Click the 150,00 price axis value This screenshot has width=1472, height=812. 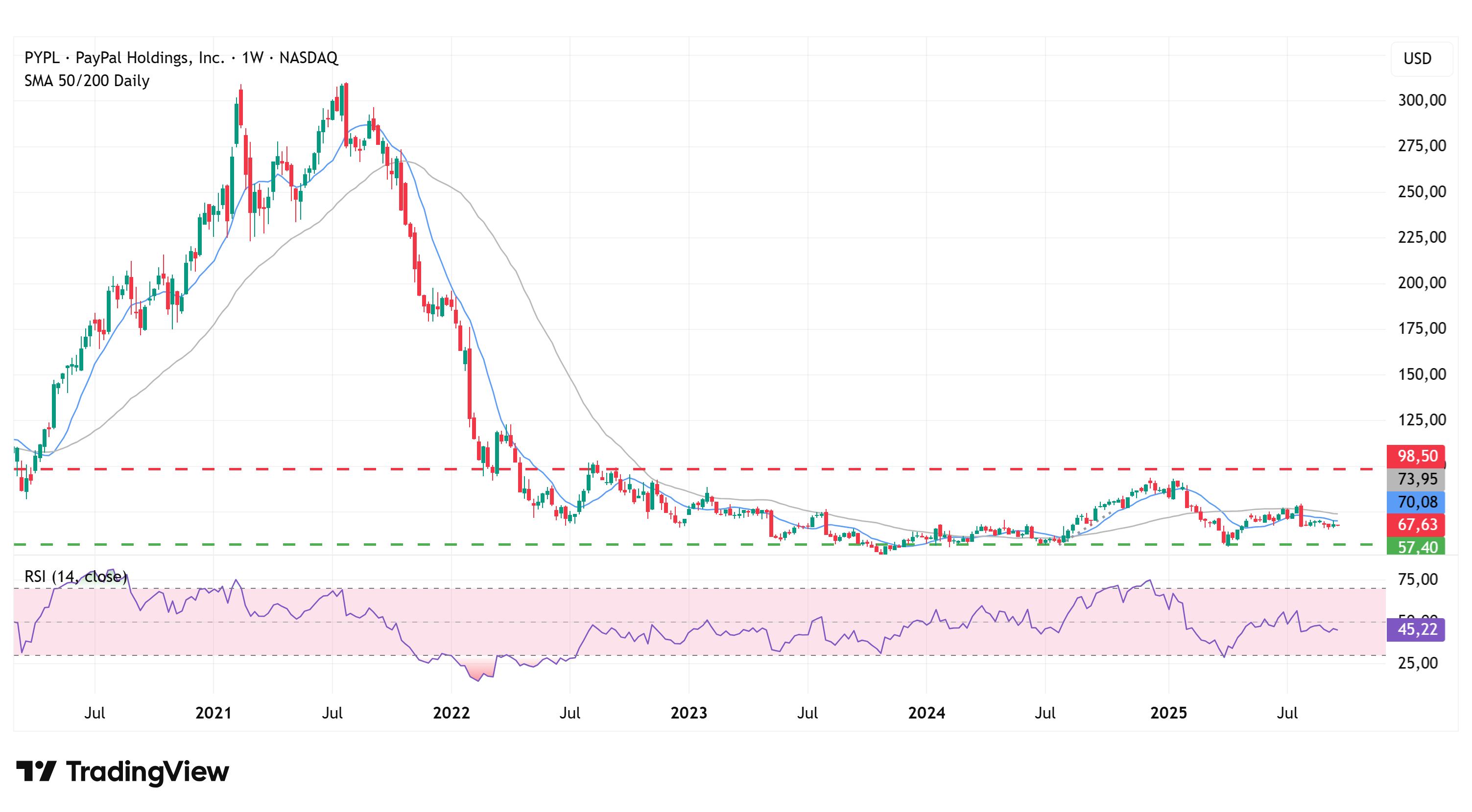pyautogui.click(x=1422, y=374)
